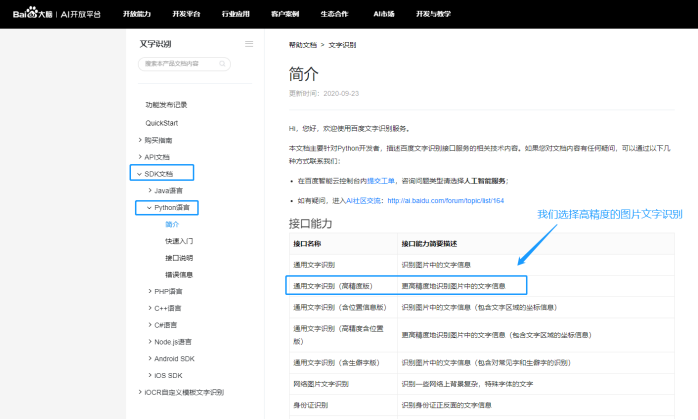Click the 提交工单 link
Screen dimensions: 698x420
381,181
